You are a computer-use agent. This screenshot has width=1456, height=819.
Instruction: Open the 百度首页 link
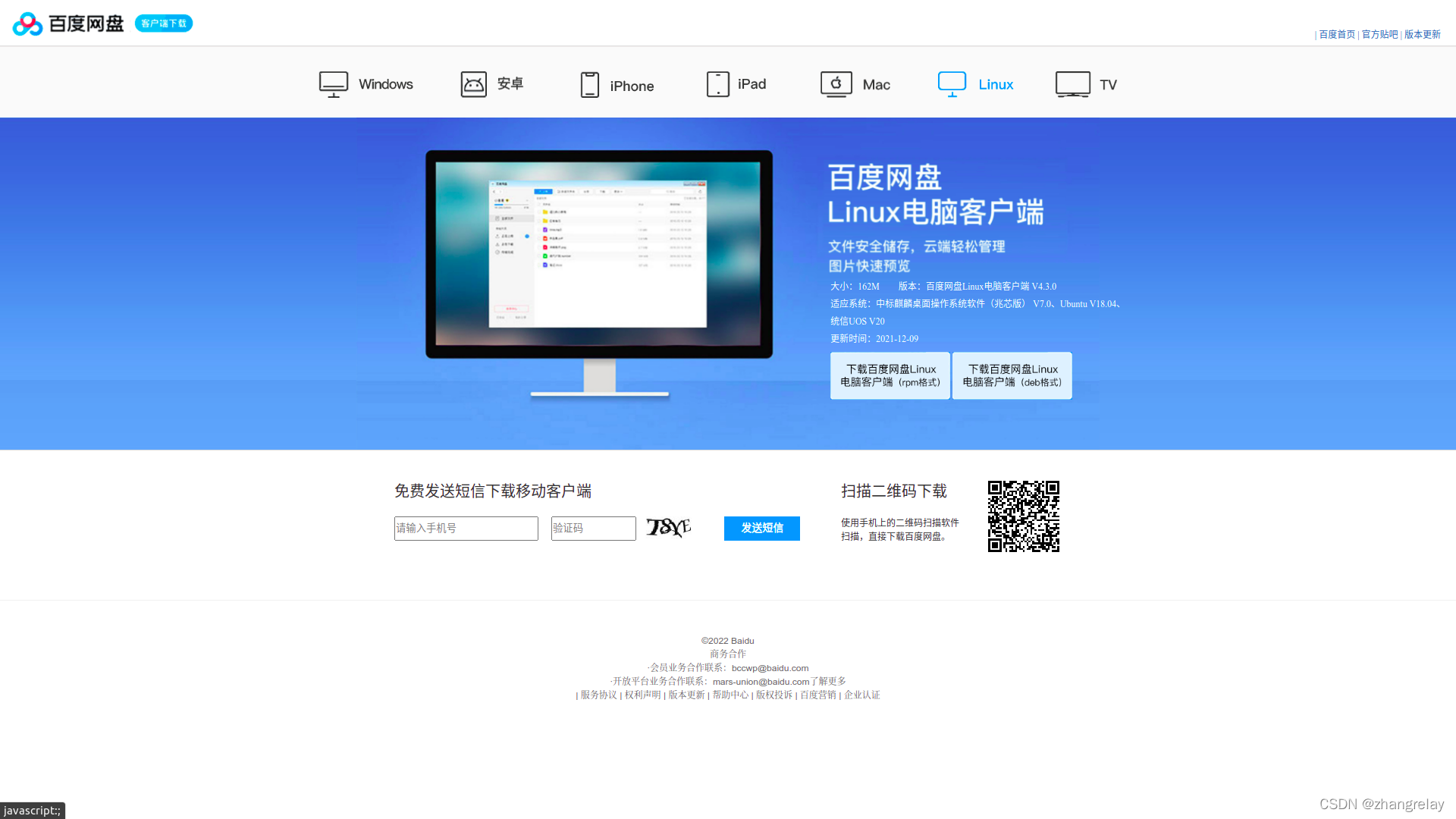1336,34
